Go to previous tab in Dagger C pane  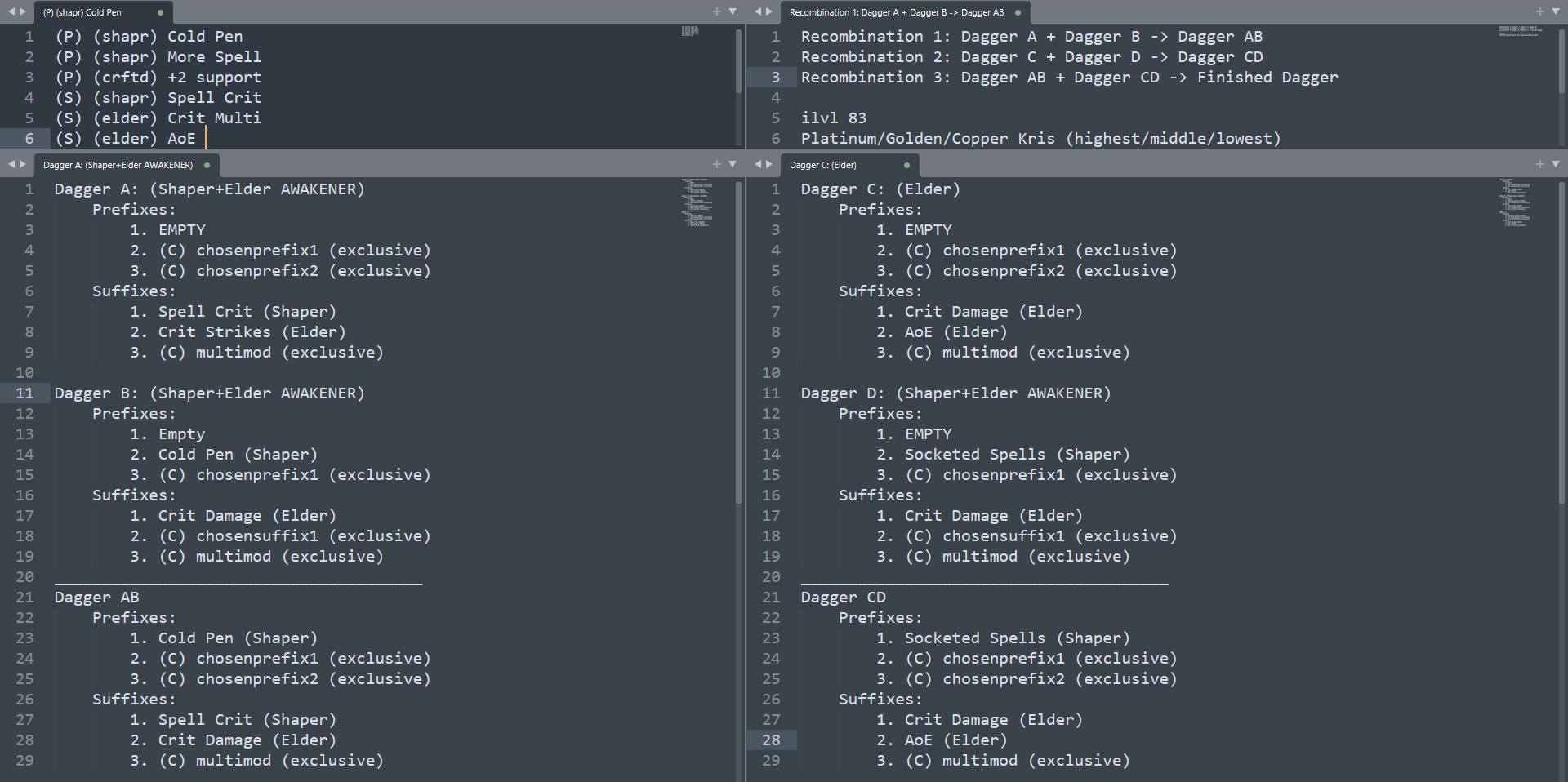click(758, 165)
